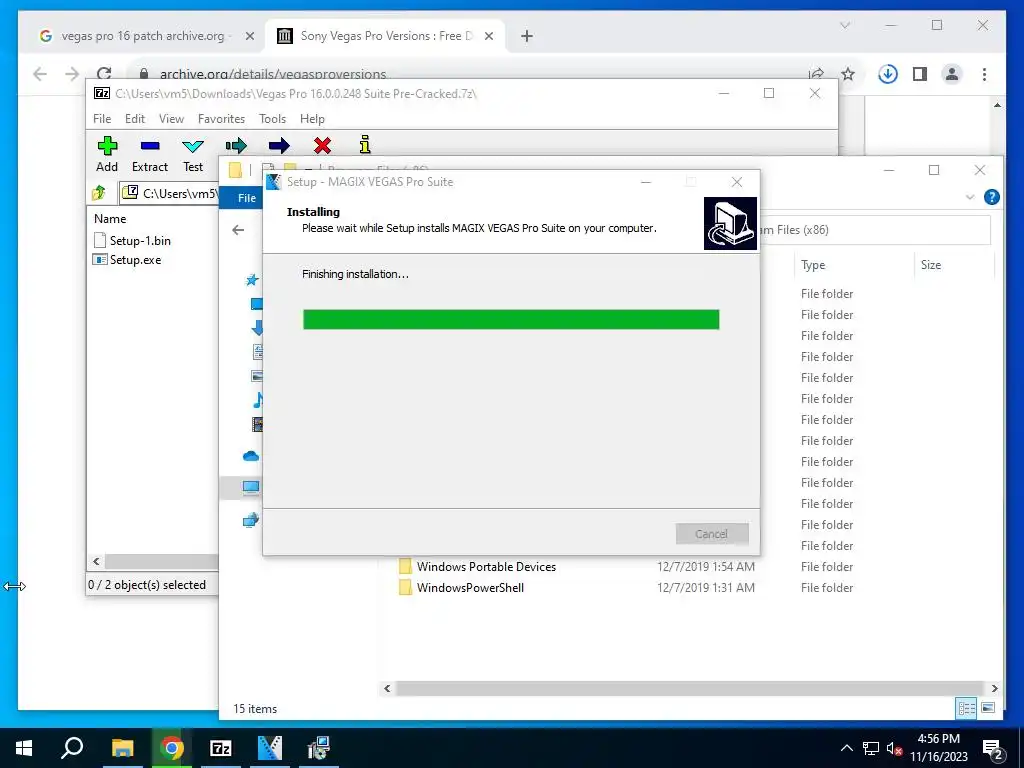Select Network icon in Explorer sidebar
Image resolution: width=1024 pixels, height=768 pixels.
click(251, 520)
